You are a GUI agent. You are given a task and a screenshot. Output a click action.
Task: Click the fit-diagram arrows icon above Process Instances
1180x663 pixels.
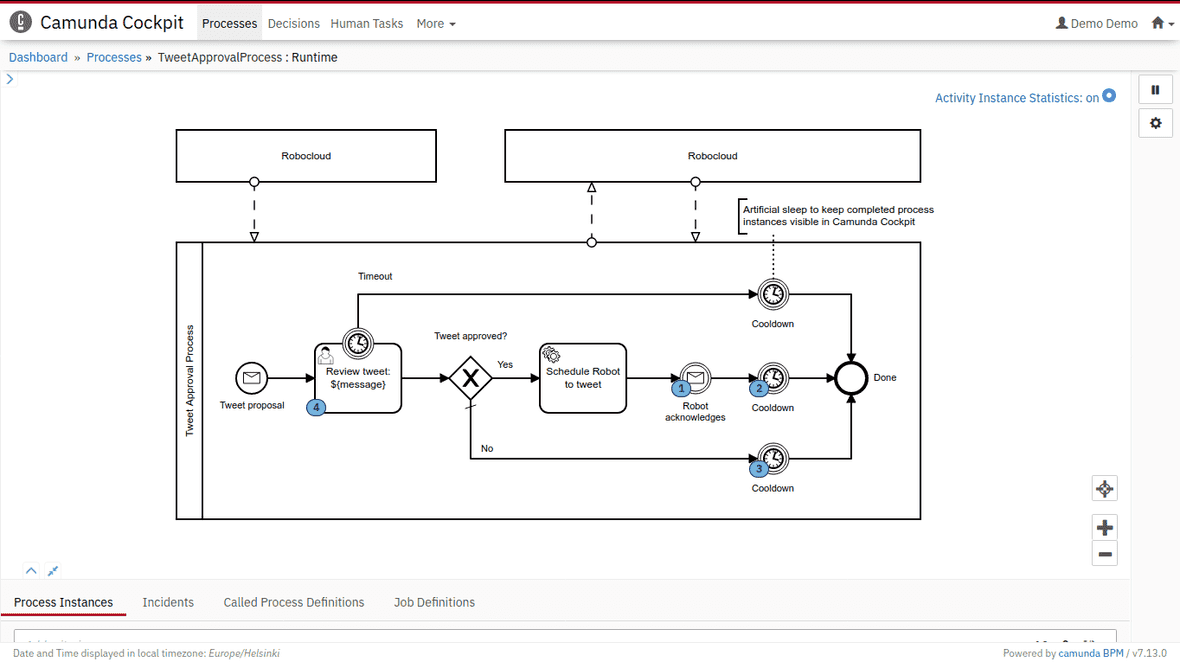click(52, 570)
